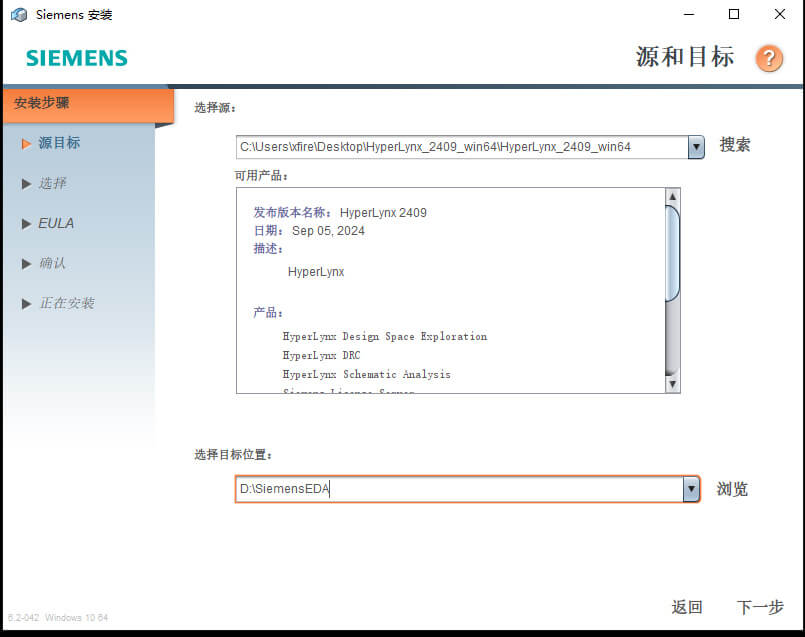The height and width of the screenshot is (637, 805).
Task: Click the date Sep 05, 2024
Action: tap(329, 231)
